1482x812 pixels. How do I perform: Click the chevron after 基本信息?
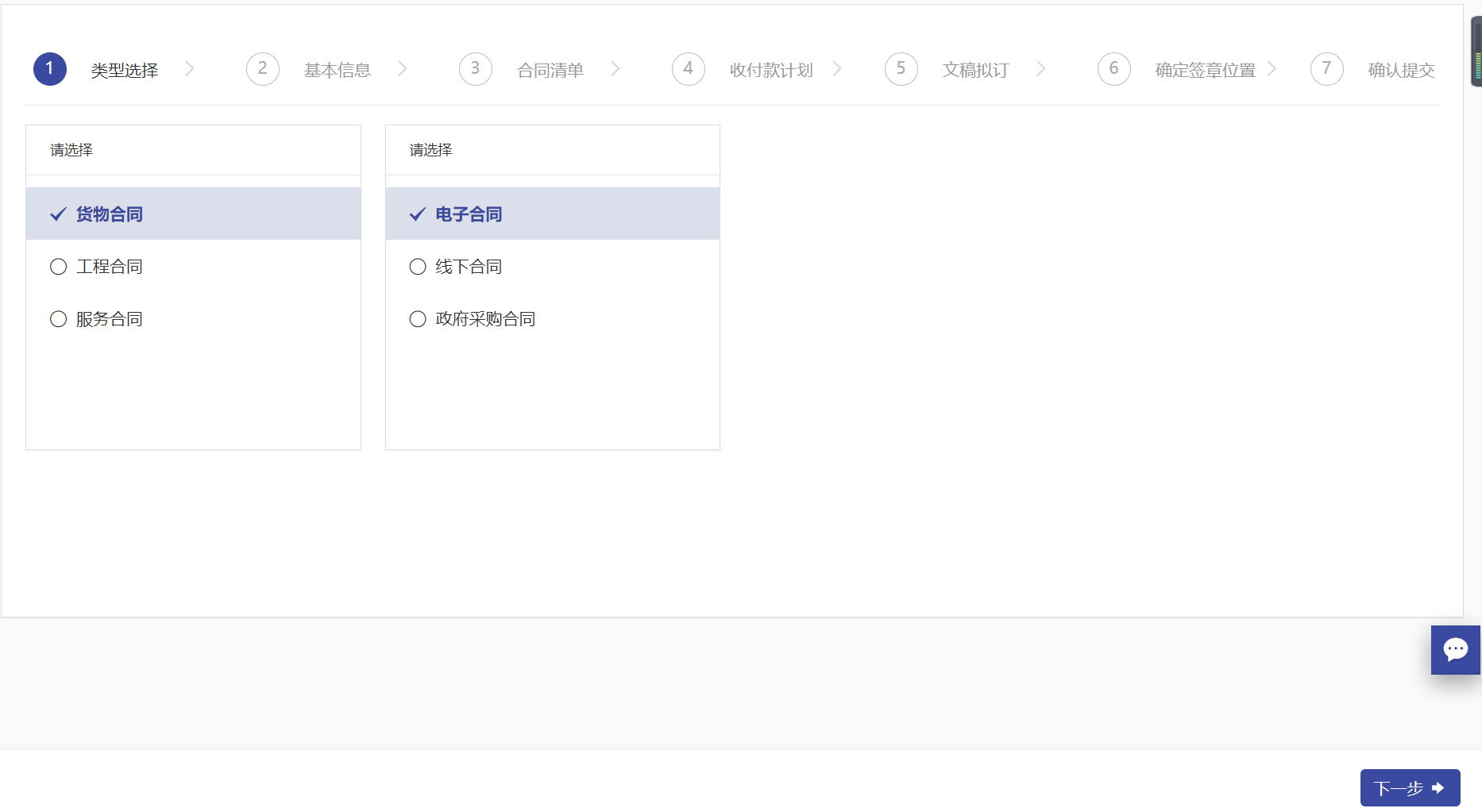click(x=403, y=69)
